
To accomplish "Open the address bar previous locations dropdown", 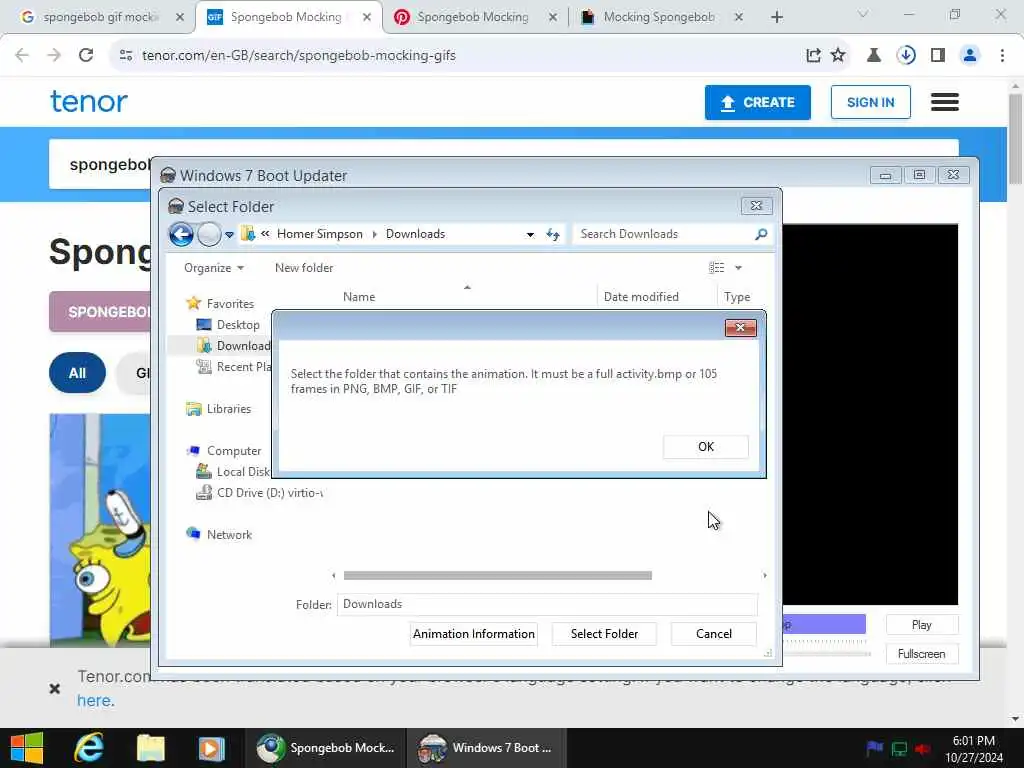I will [530, 234].
